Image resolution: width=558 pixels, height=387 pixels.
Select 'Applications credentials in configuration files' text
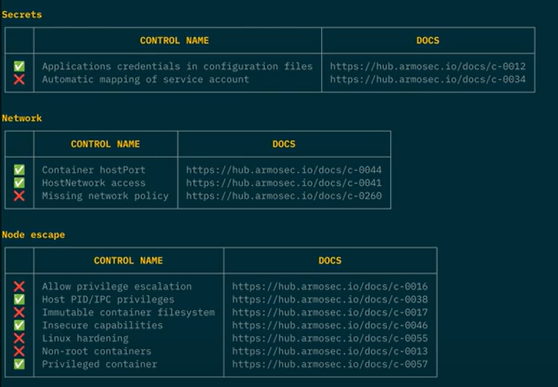click(x=177, y=66)
